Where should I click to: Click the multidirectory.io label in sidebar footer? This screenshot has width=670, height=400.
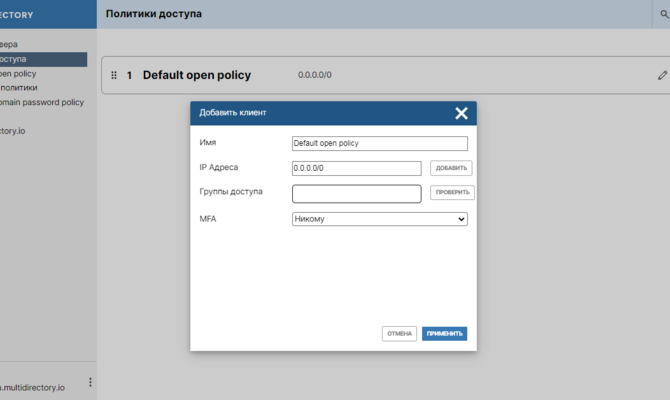(x=33, y=387)
